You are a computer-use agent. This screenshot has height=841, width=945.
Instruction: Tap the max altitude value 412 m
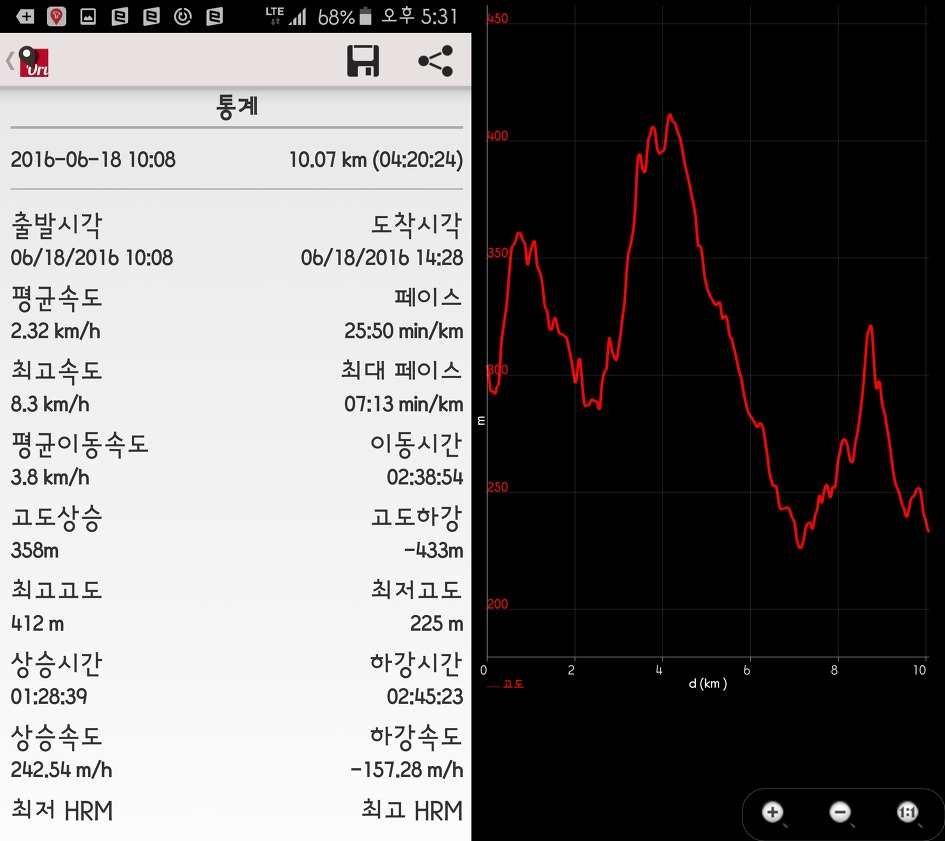coord(37,623)
